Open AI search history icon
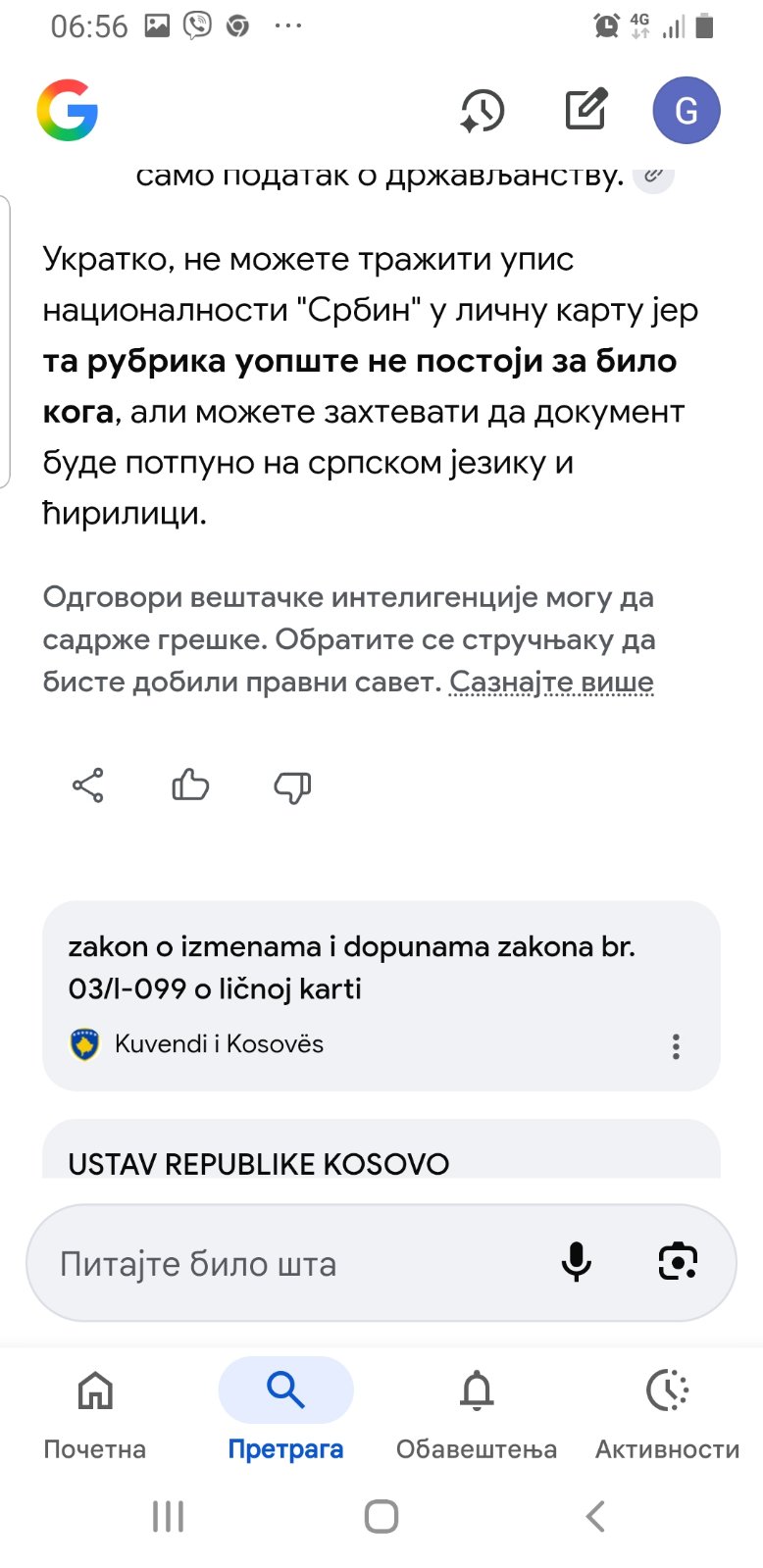 pos(483,110)
